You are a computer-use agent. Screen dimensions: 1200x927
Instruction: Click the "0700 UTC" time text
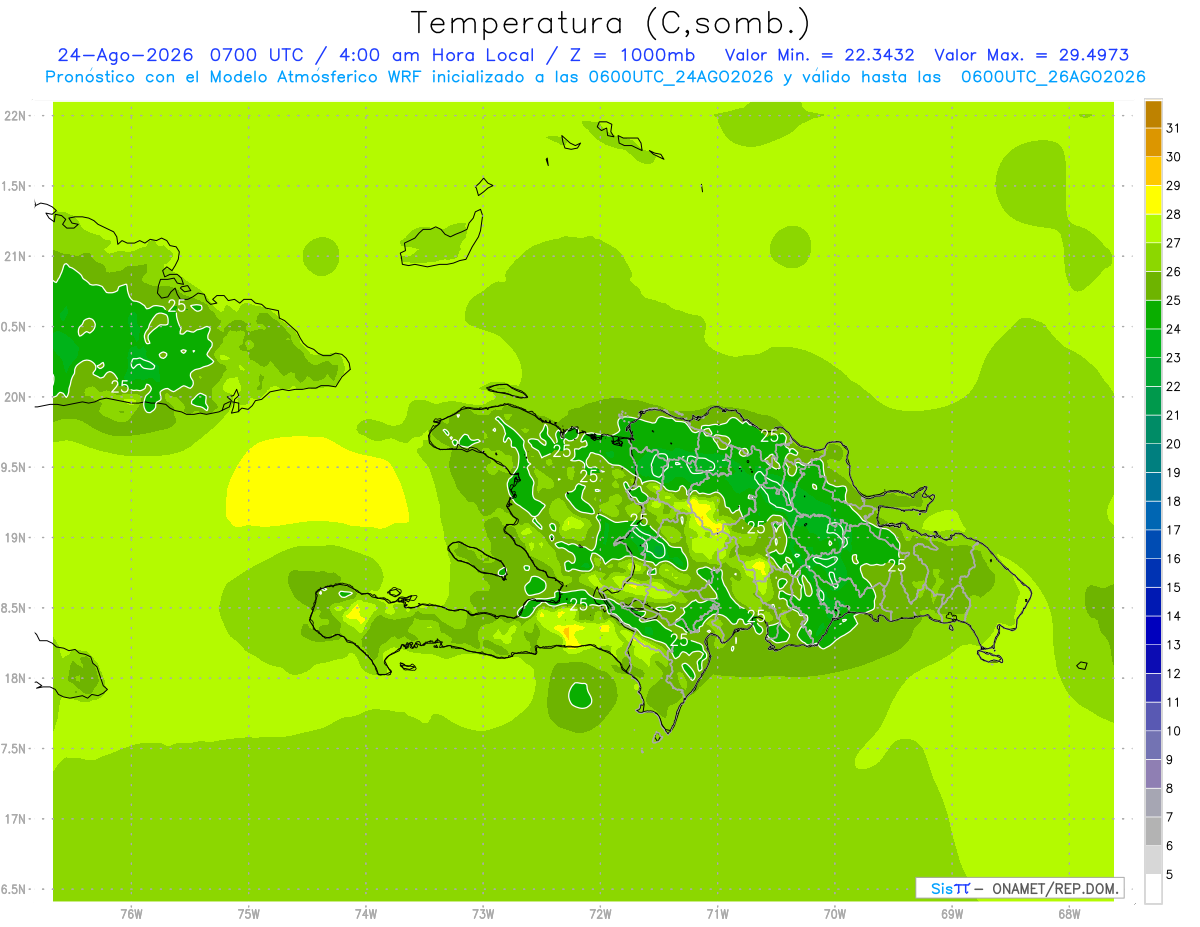point(258,56)
